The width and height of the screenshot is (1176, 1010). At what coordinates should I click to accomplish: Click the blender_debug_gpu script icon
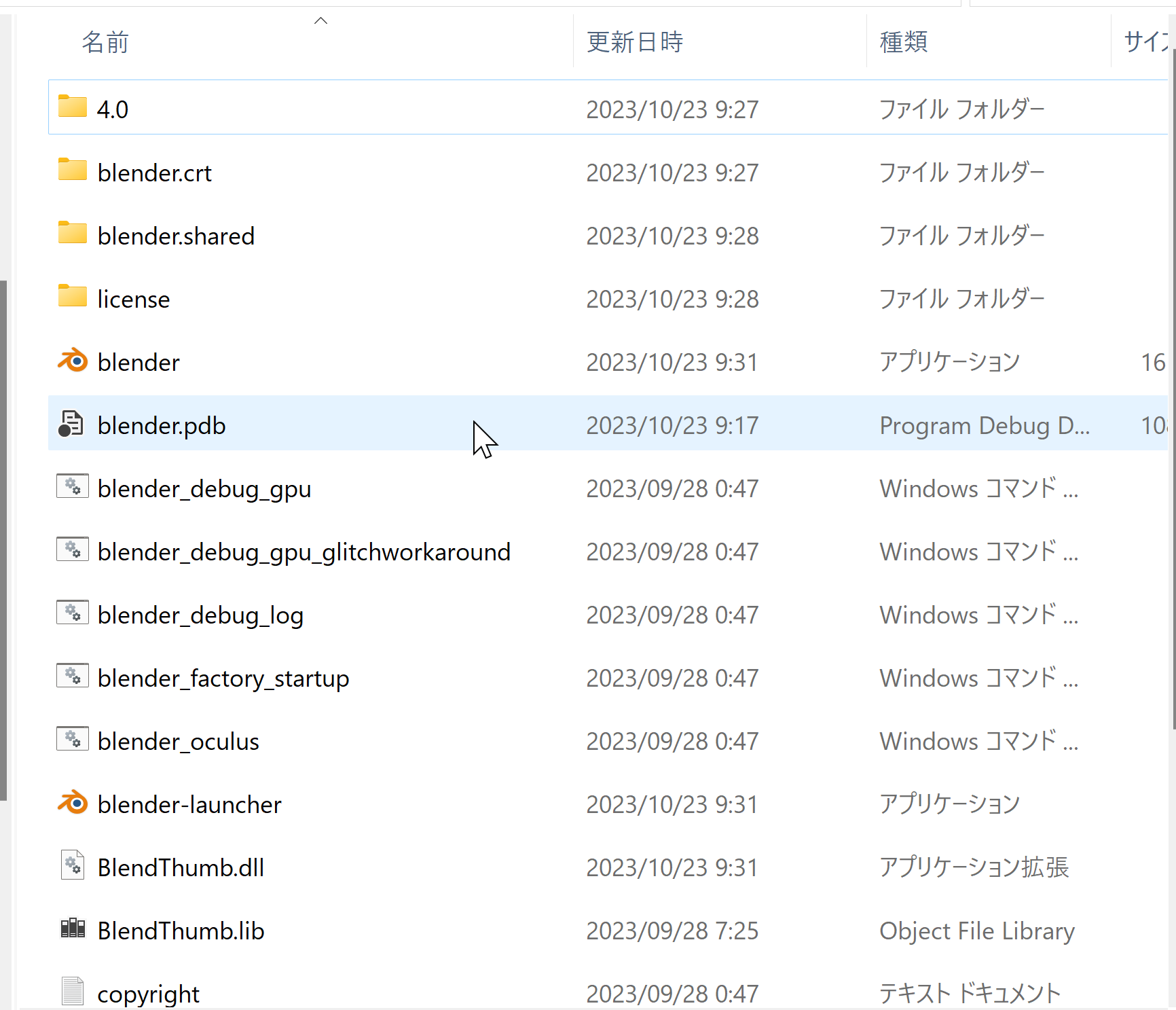(72, 486)
